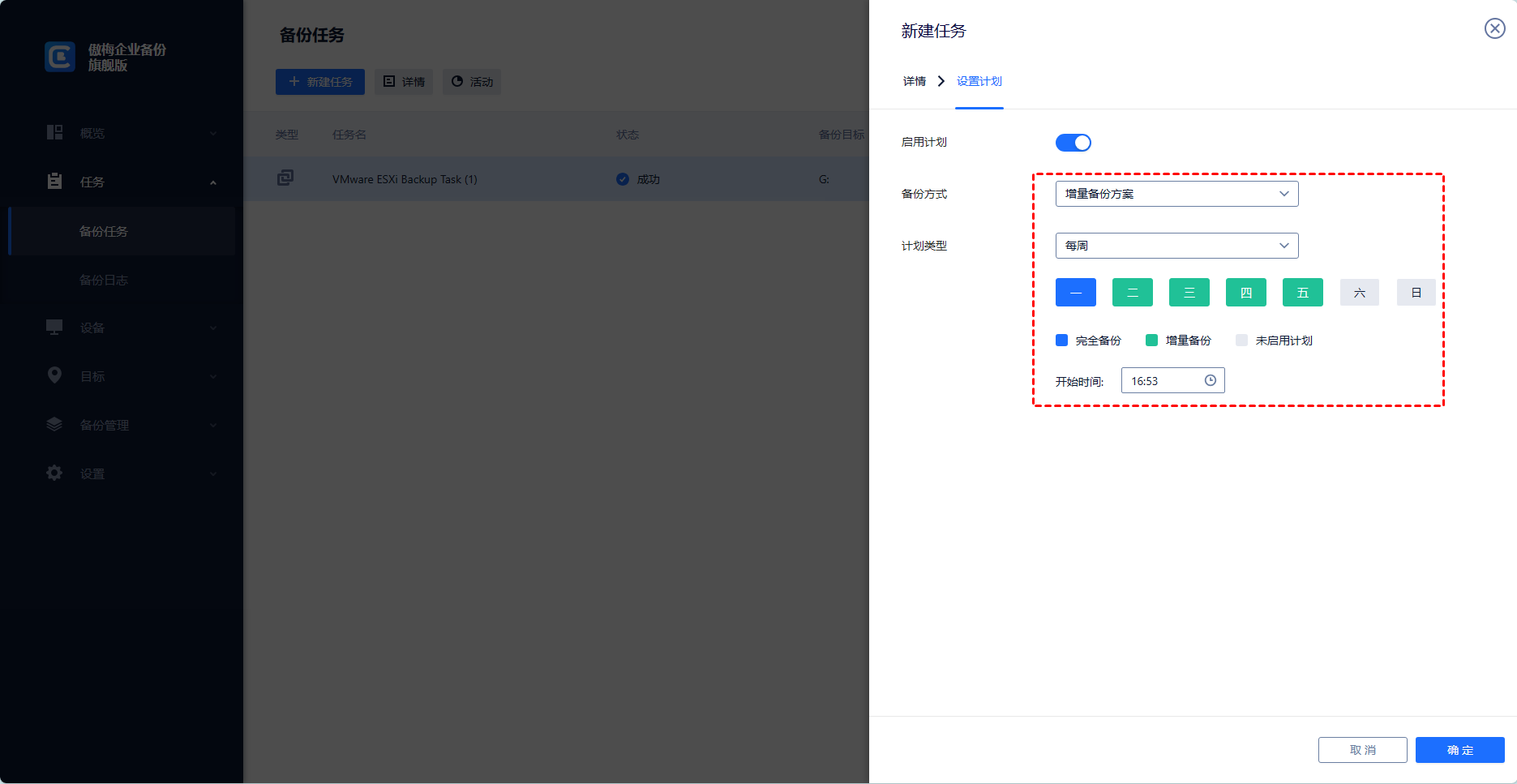
Task: Toggle Sunday (日) in the weekly schedule
Action: click(x=1416, y=293)
